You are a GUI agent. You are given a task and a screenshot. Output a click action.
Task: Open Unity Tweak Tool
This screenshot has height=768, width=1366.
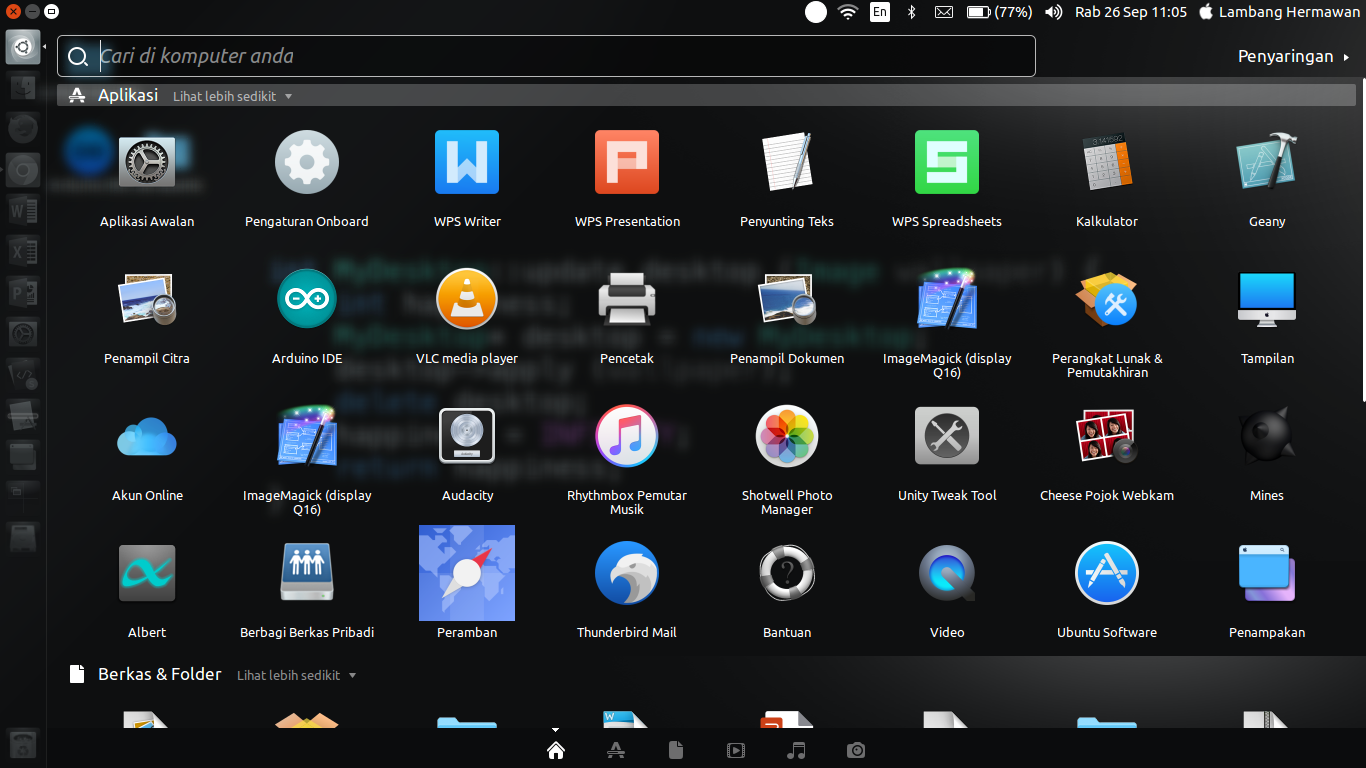pyautogui.click(x=947, y=435)
